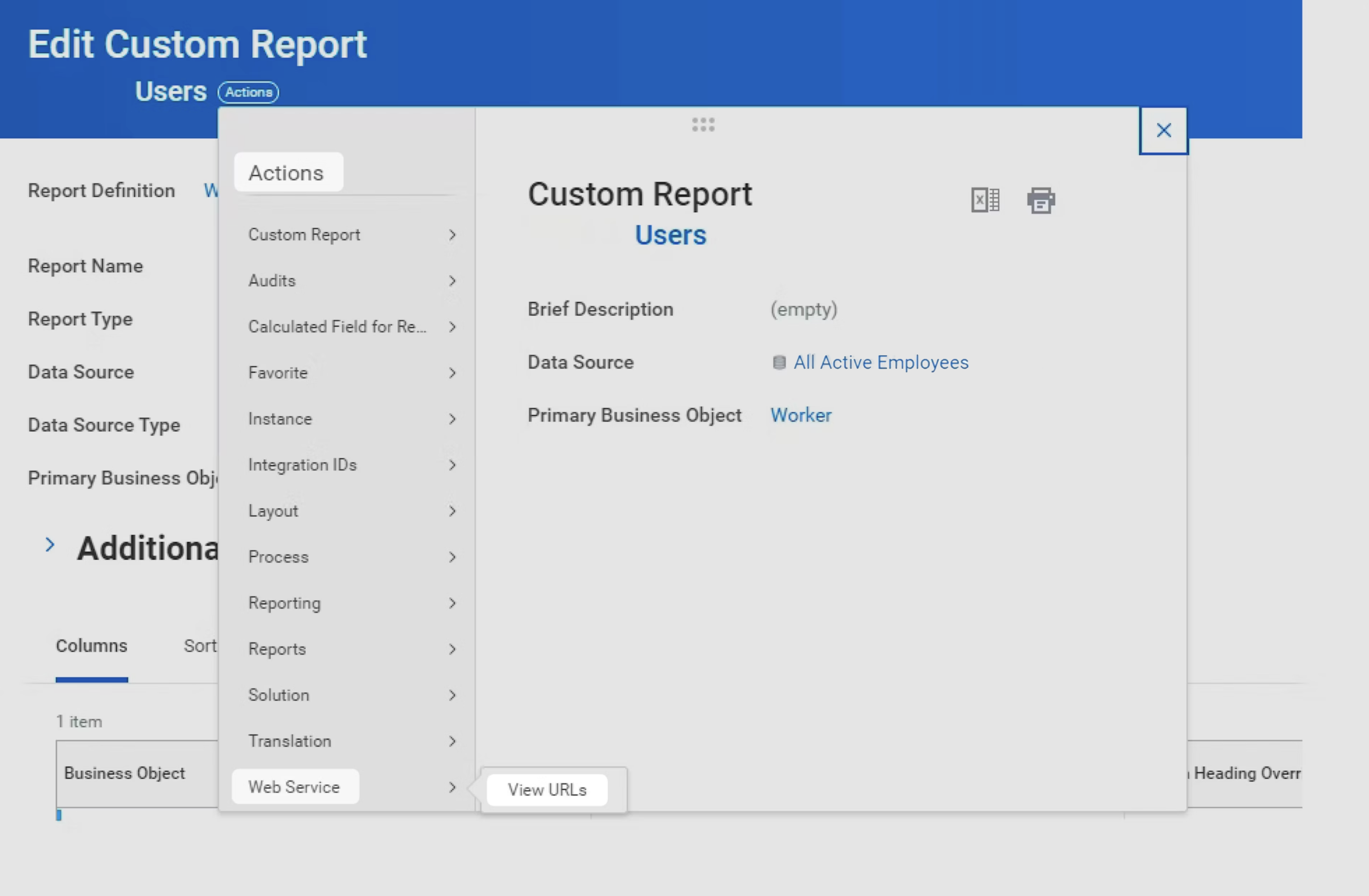Switch to the Sort tab
This screenshot has height=896, width=1369.
coord(199,646)
